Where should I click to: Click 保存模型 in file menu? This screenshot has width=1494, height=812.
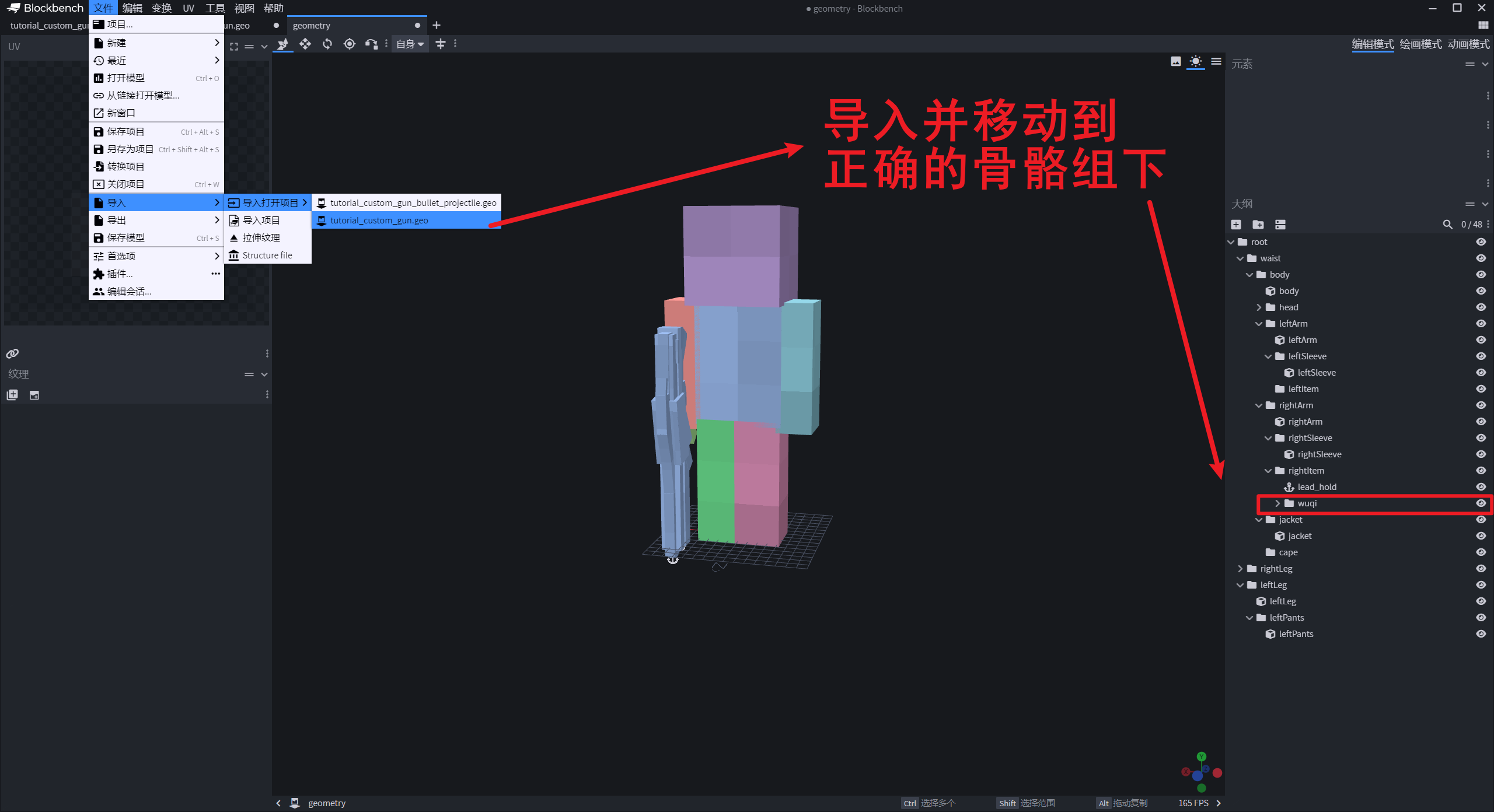(156, 238)
